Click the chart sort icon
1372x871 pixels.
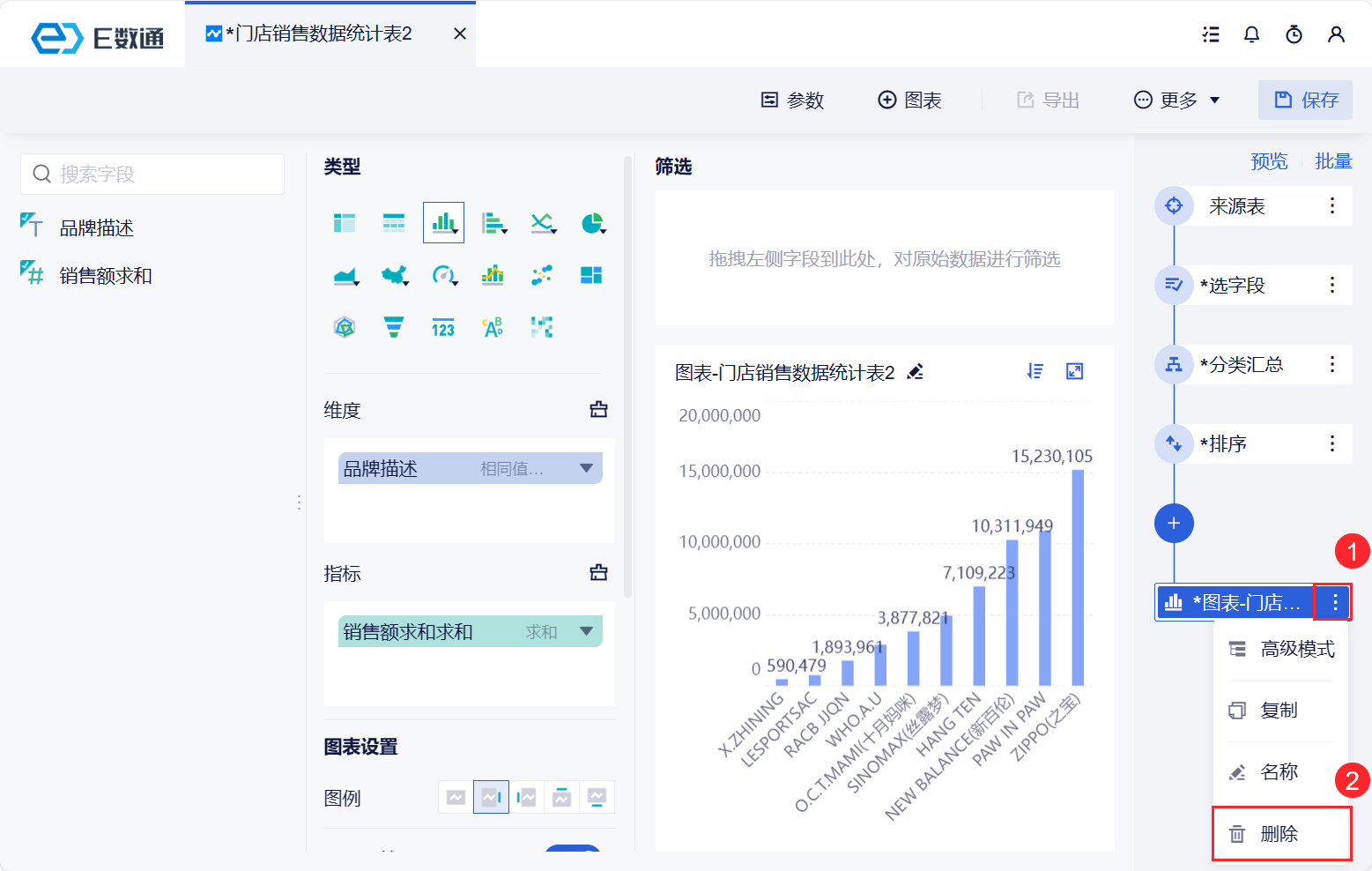1035,371
